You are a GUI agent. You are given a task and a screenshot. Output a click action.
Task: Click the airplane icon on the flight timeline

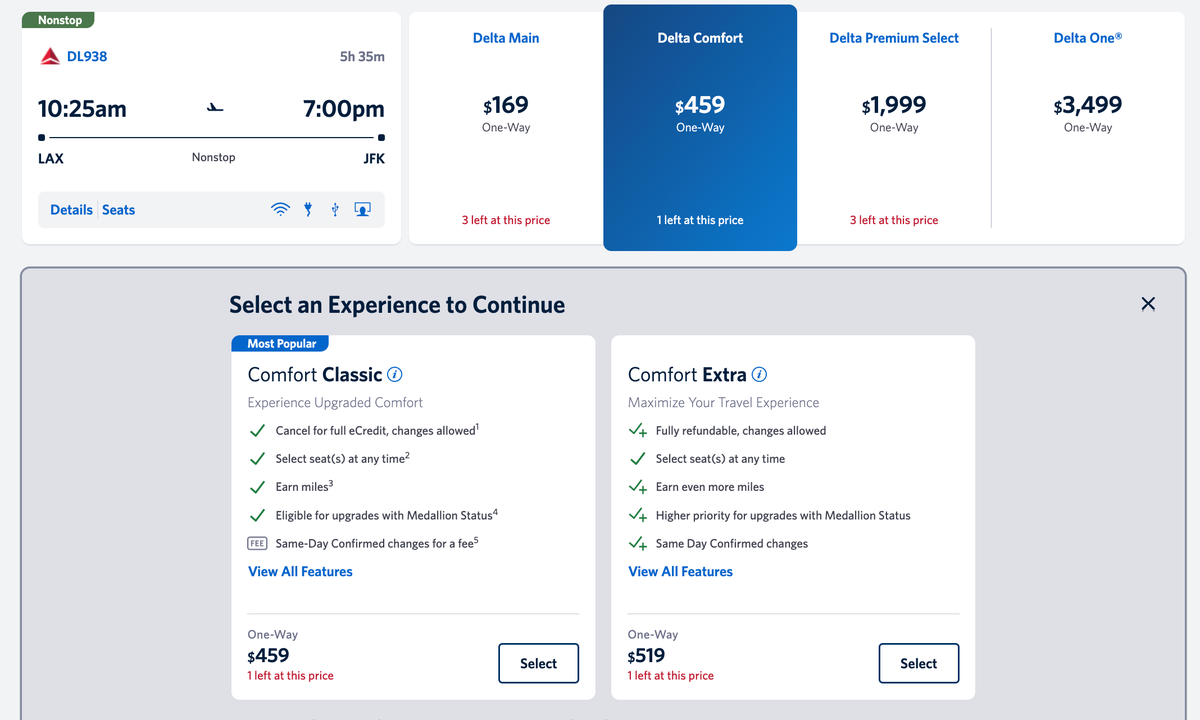pos(213,110)
